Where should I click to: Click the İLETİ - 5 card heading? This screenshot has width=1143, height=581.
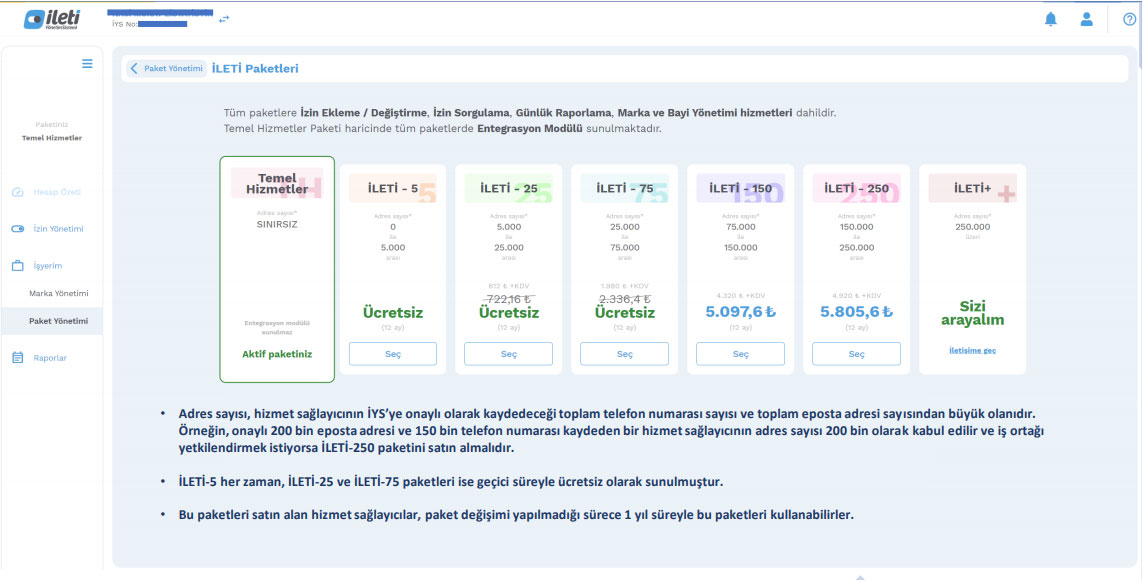(393, 189)
